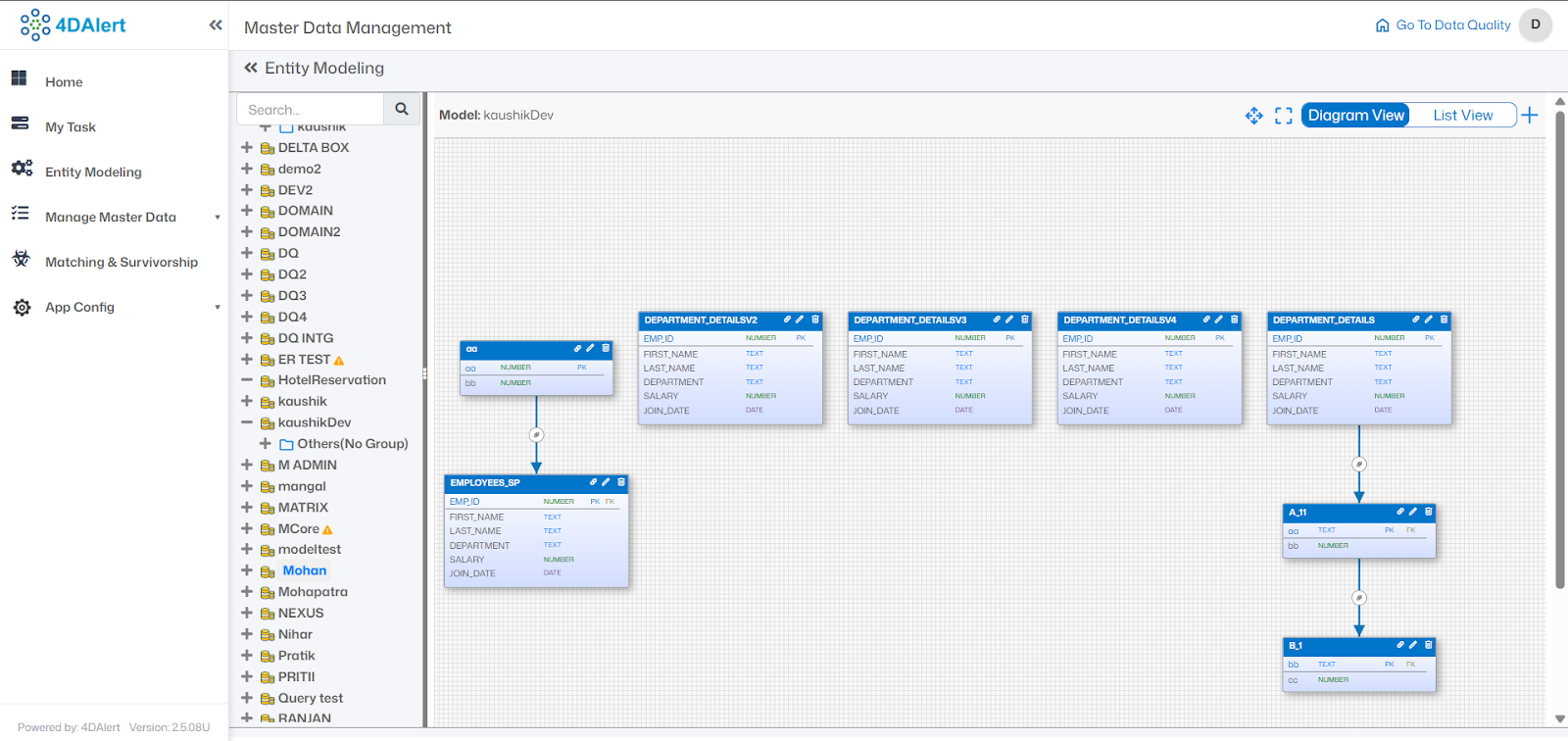
Task: Click the model tree search field
Action: pyautogui.click(x=311, y=109)
